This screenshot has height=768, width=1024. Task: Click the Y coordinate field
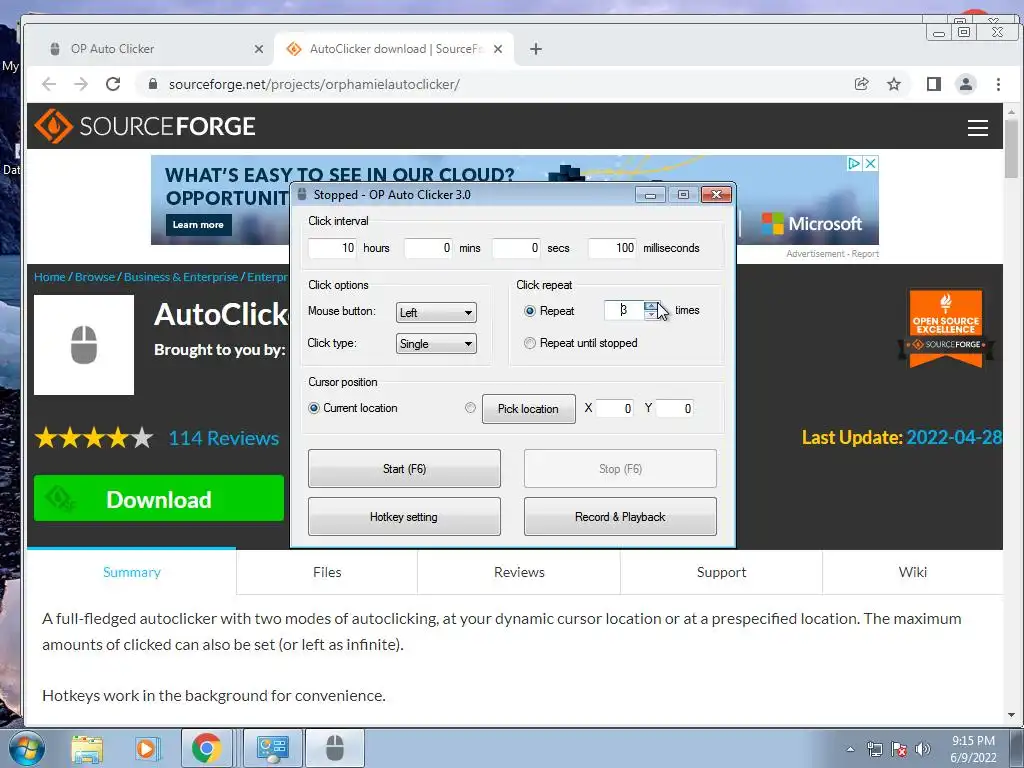[675, 409]
